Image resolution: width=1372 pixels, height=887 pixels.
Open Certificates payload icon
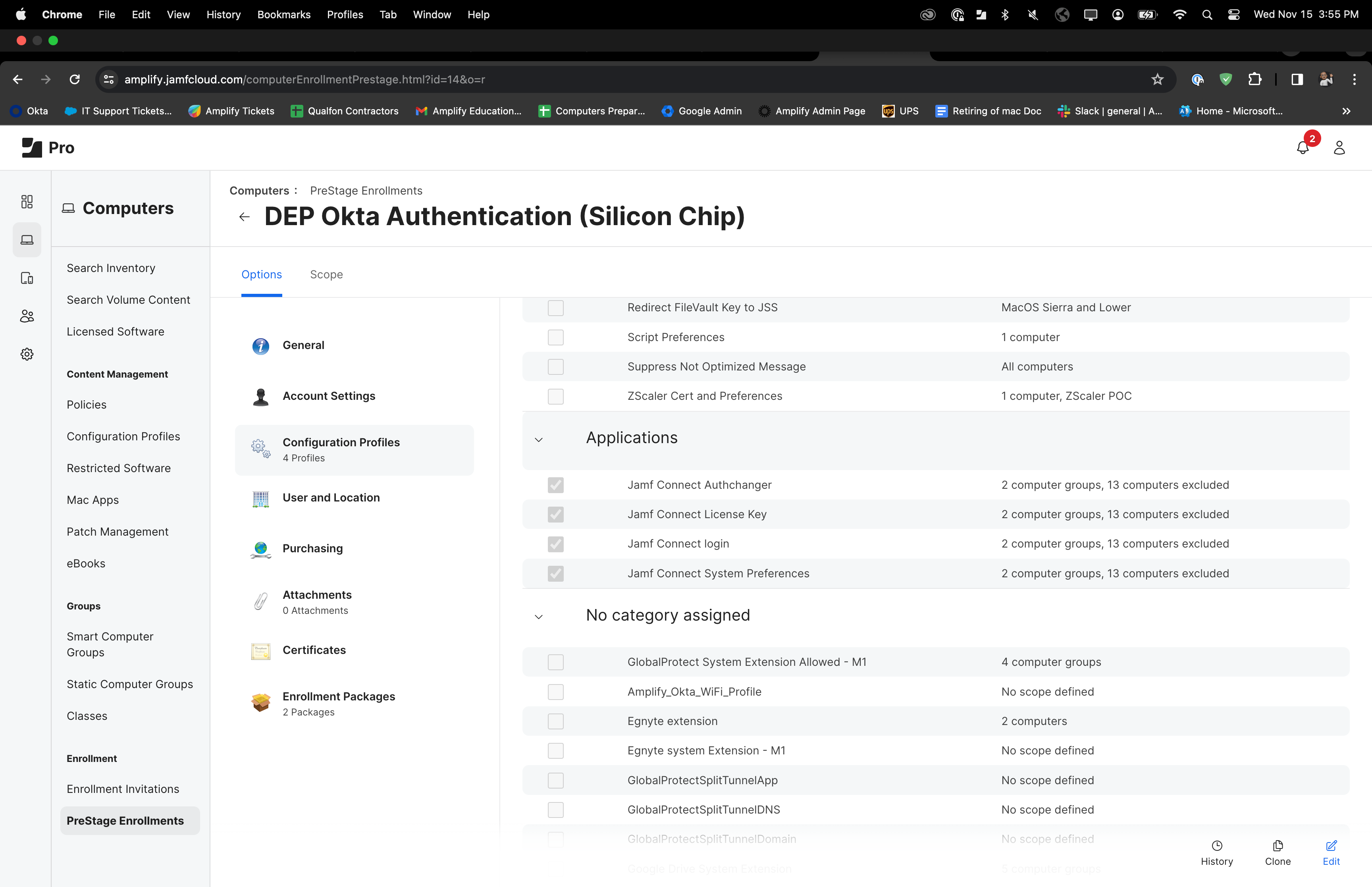(x=260, y=651)
